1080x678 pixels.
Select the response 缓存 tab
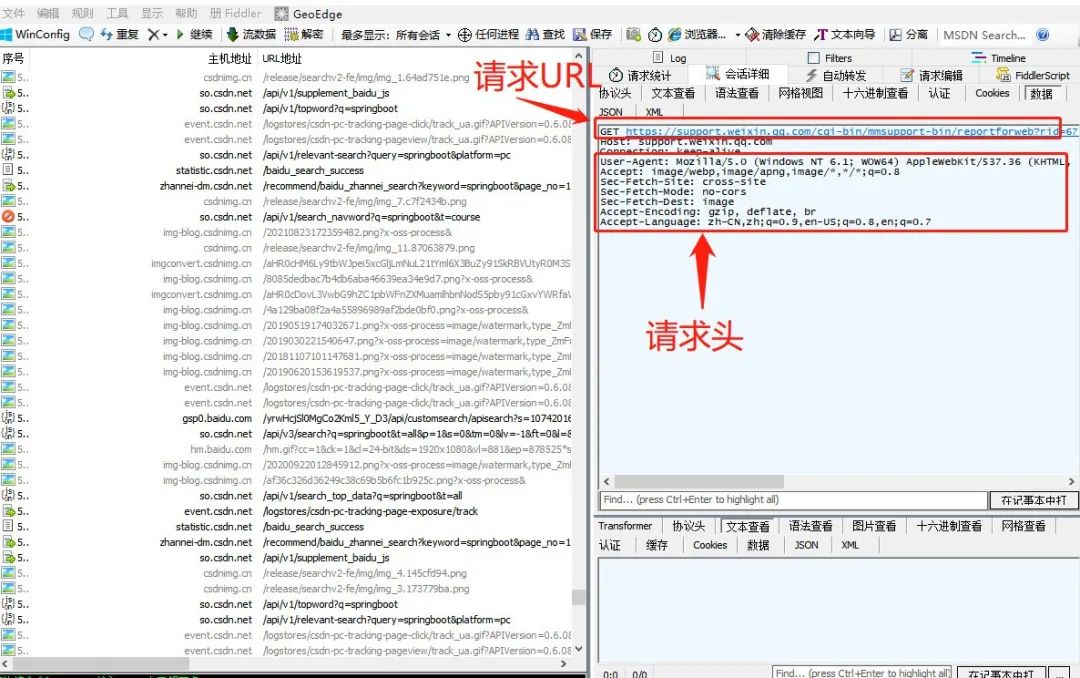click(x=656, y=545)
